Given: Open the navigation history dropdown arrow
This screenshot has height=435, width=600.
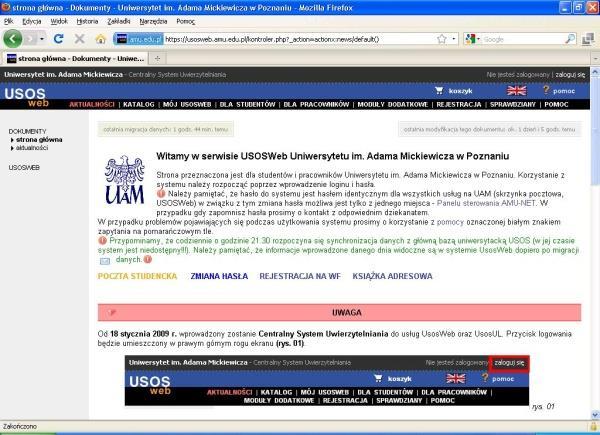Looking at the screenshot, I should (42, 39).
